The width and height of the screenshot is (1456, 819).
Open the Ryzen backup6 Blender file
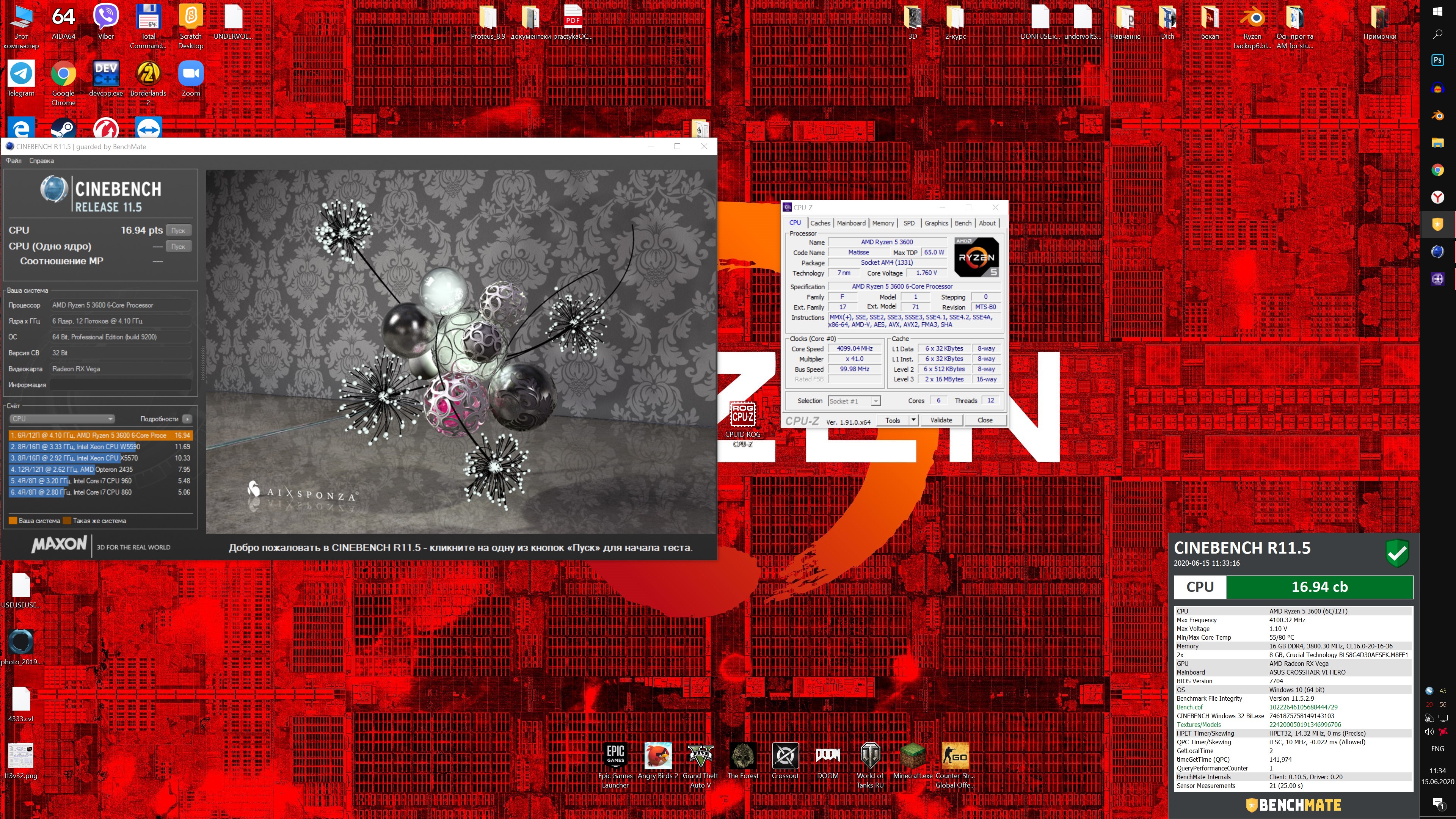pyautogui.click(x=1252, y=27)
